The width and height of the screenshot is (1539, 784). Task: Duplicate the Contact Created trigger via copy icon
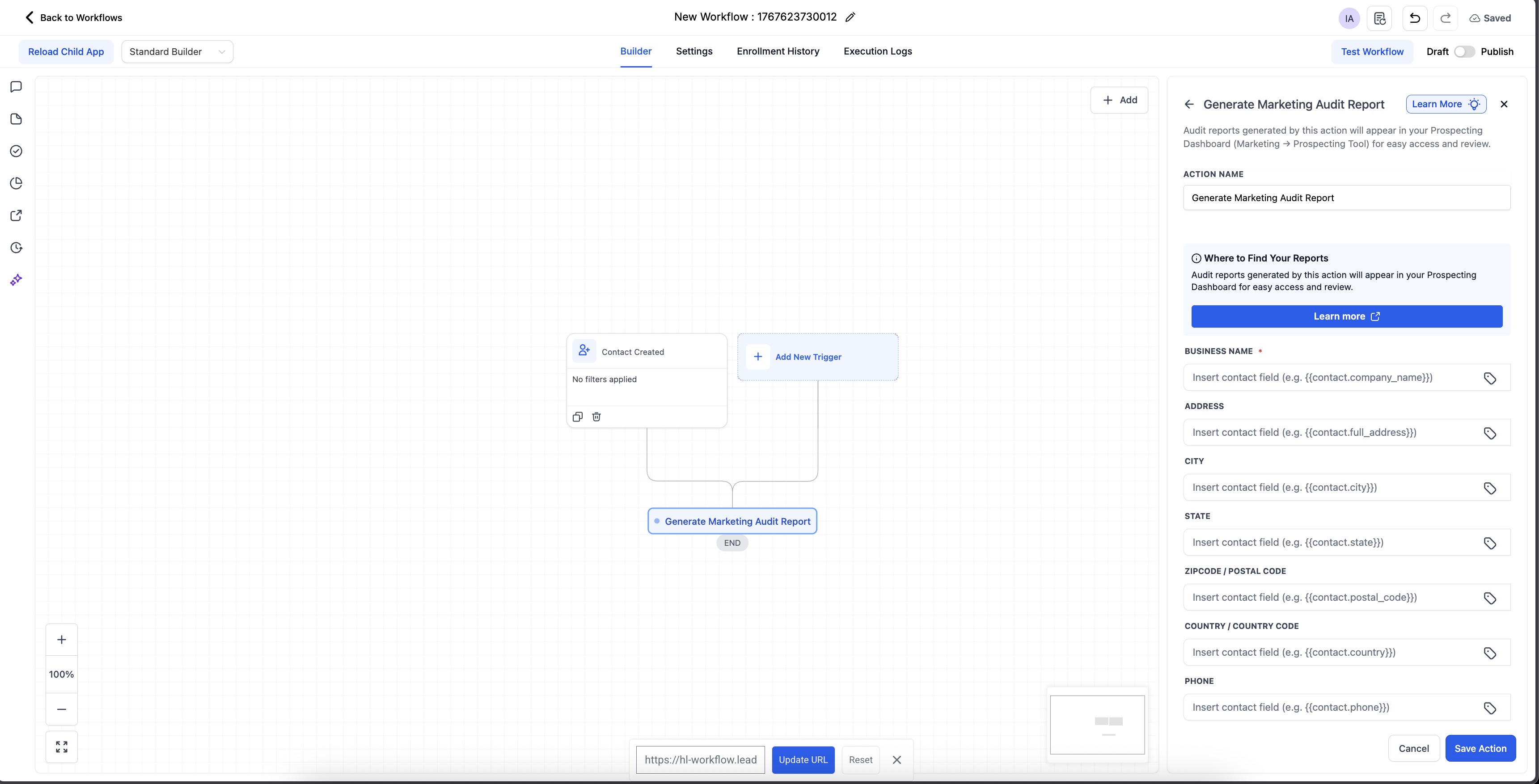pyautogui.click(x=577, y=417)
